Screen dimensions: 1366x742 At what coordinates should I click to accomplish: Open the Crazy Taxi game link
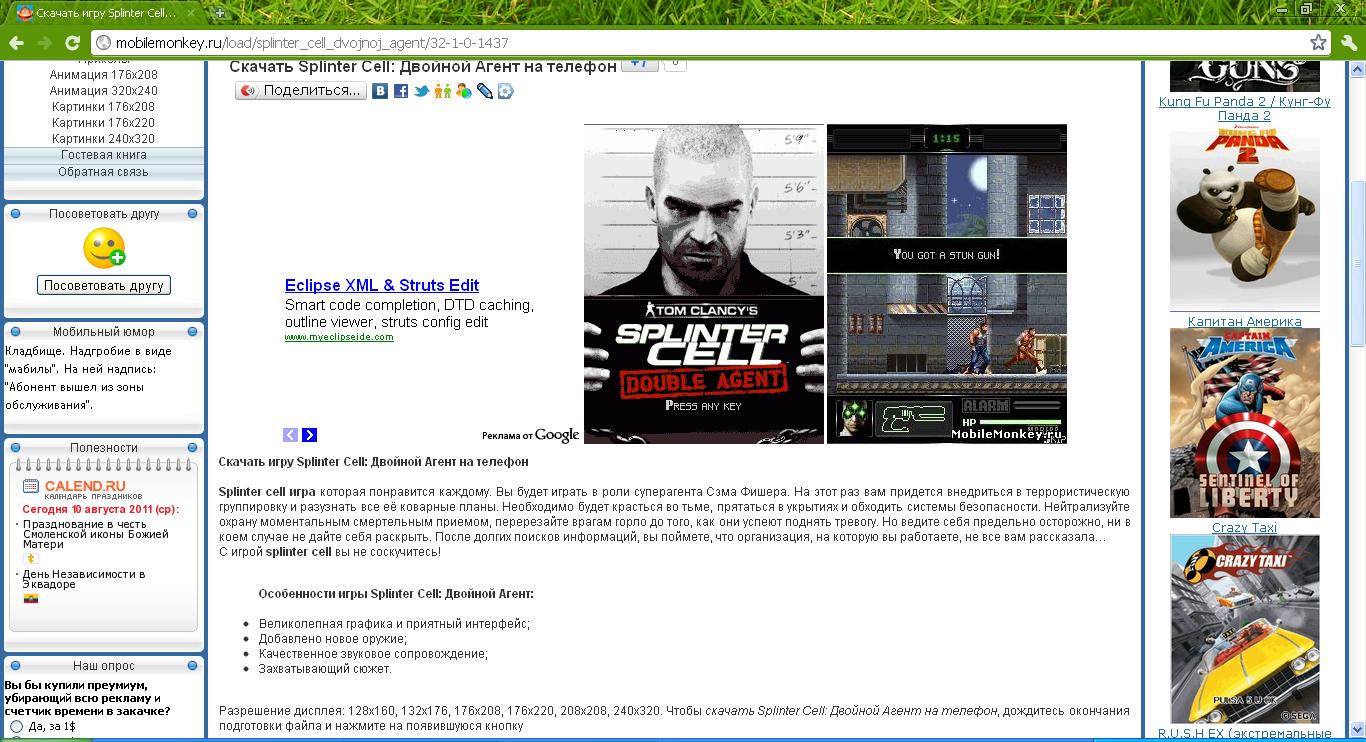pos(1245,528)
